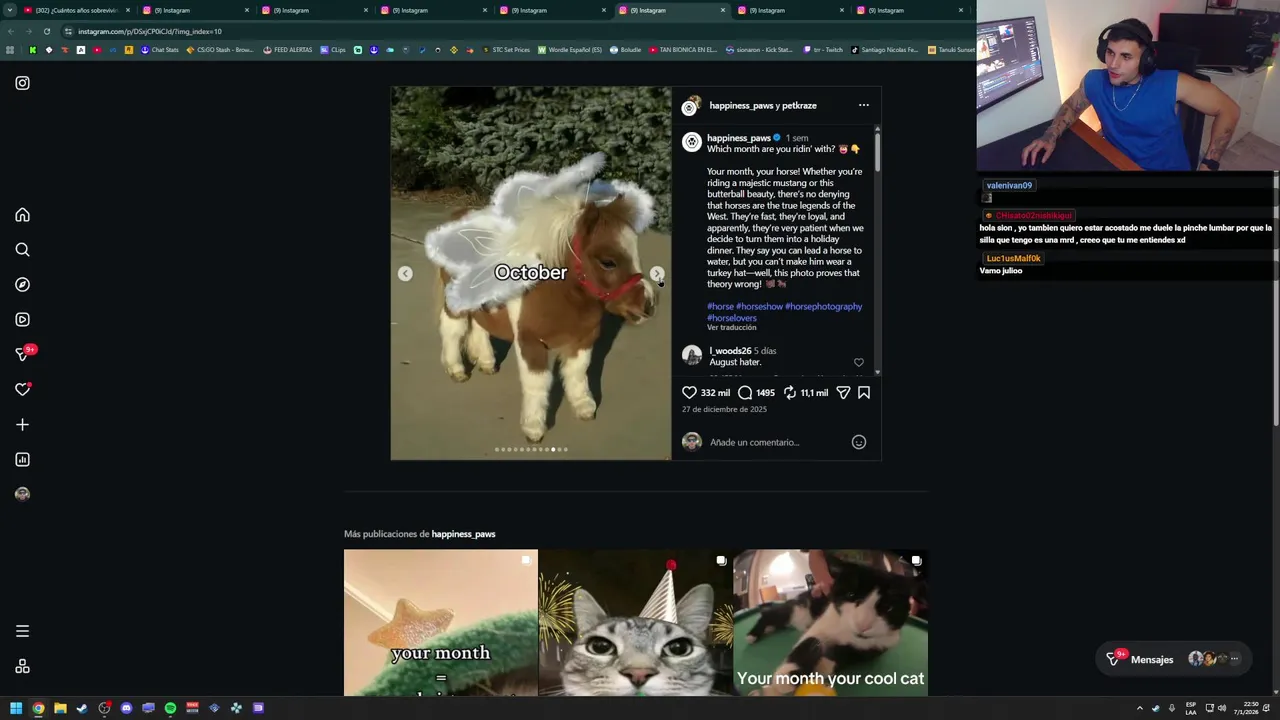
Task: Open Spotify from the Windows taskbar
Action: tap(170, 708)
